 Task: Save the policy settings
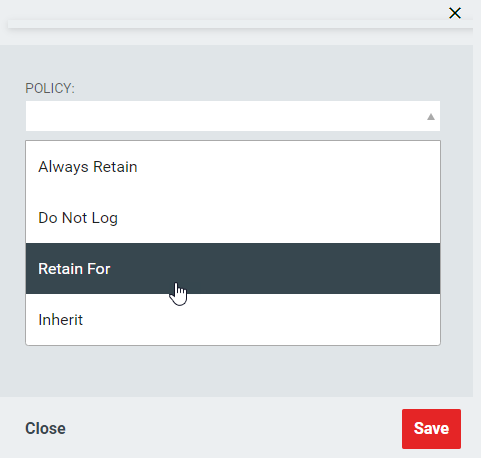pyautogui.click(x=431, y=429)
